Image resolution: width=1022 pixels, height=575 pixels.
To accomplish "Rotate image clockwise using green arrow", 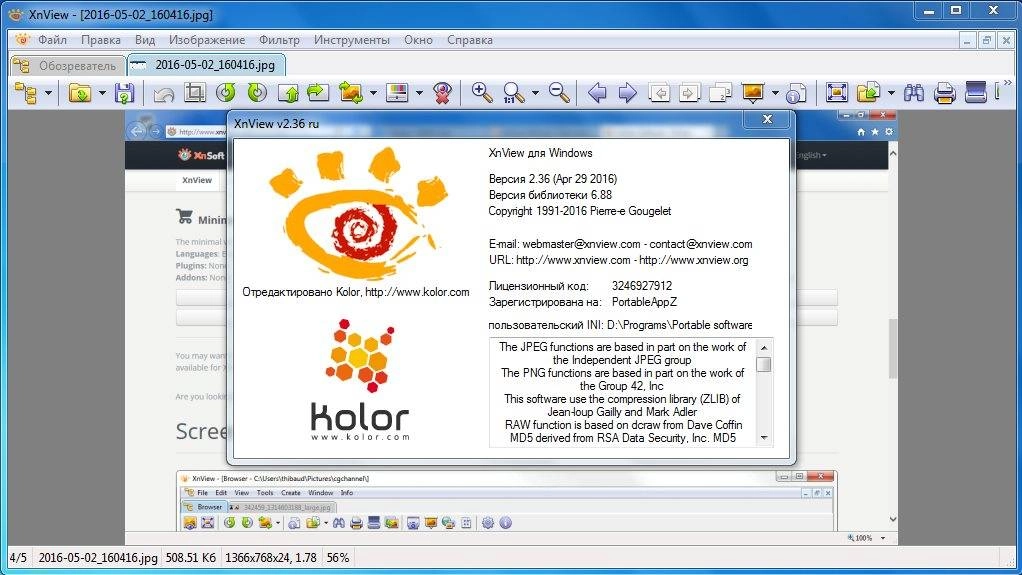I will pos(257,93).
